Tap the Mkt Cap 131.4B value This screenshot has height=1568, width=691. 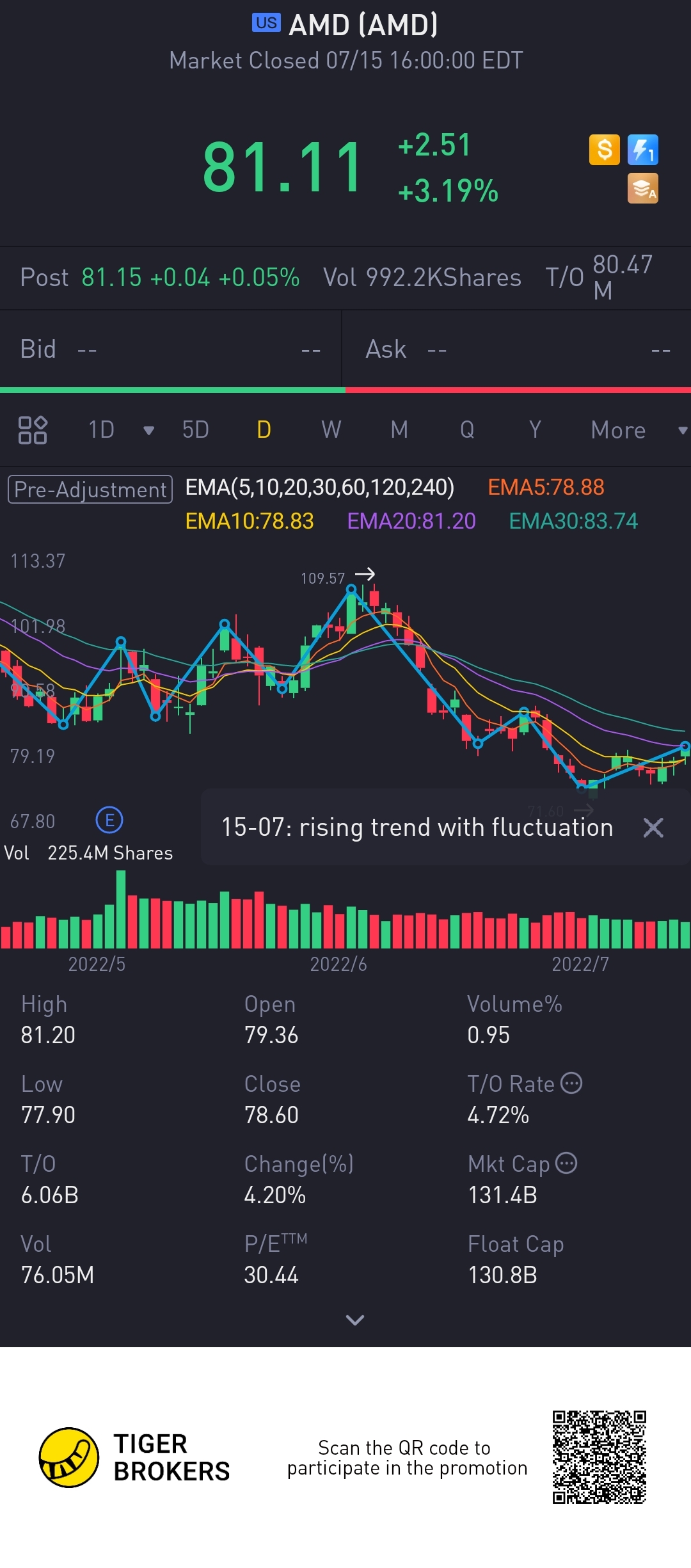502,1195
